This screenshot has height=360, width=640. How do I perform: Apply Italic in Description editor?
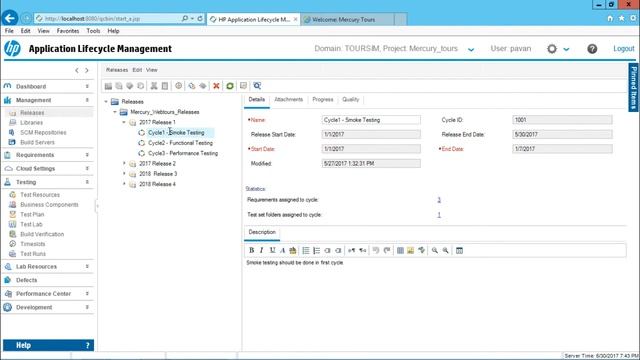click(x=262, y=250)
